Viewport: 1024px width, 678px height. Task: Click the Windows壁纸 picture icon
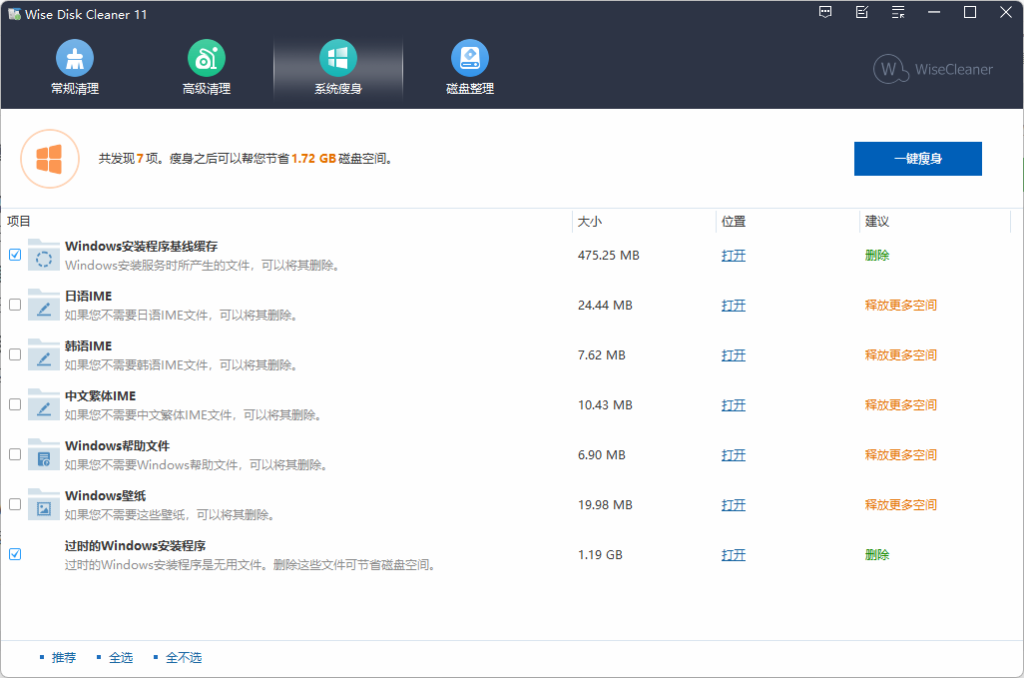(42, 504)
